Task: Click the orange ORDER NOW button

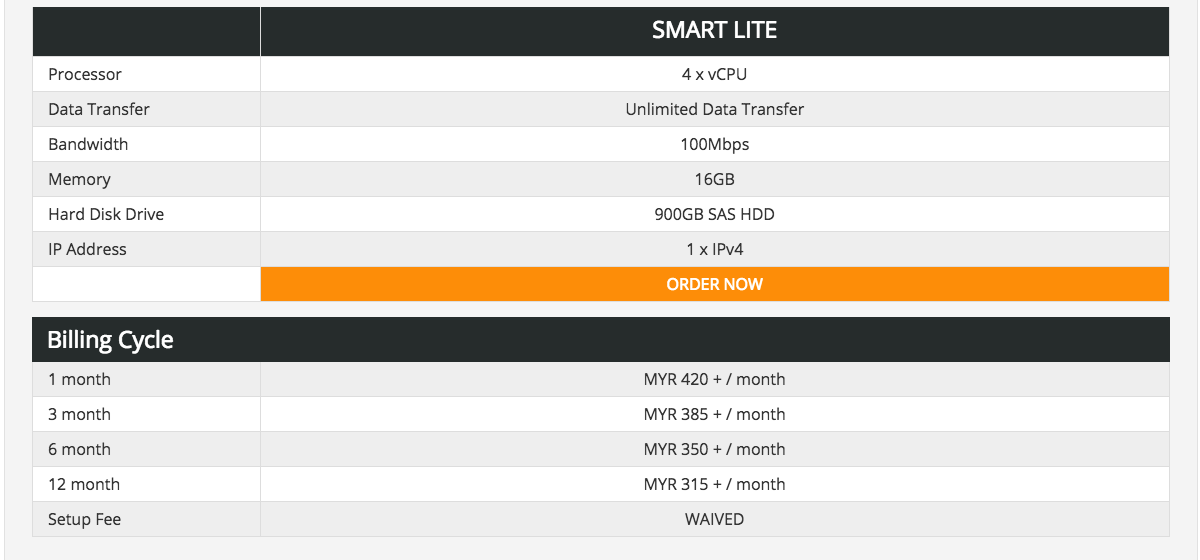Action: [714, 284]
